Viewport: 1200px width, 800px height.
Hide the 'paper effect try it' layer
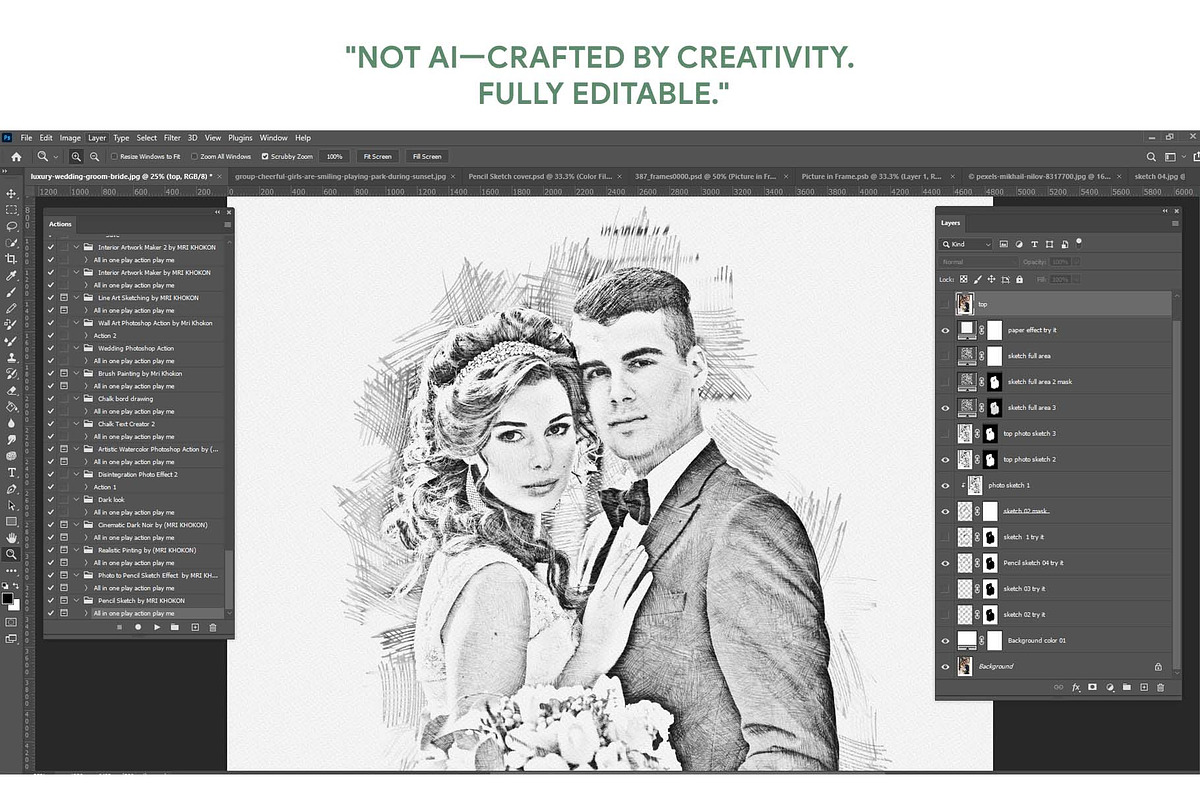[x=946, y=330]
